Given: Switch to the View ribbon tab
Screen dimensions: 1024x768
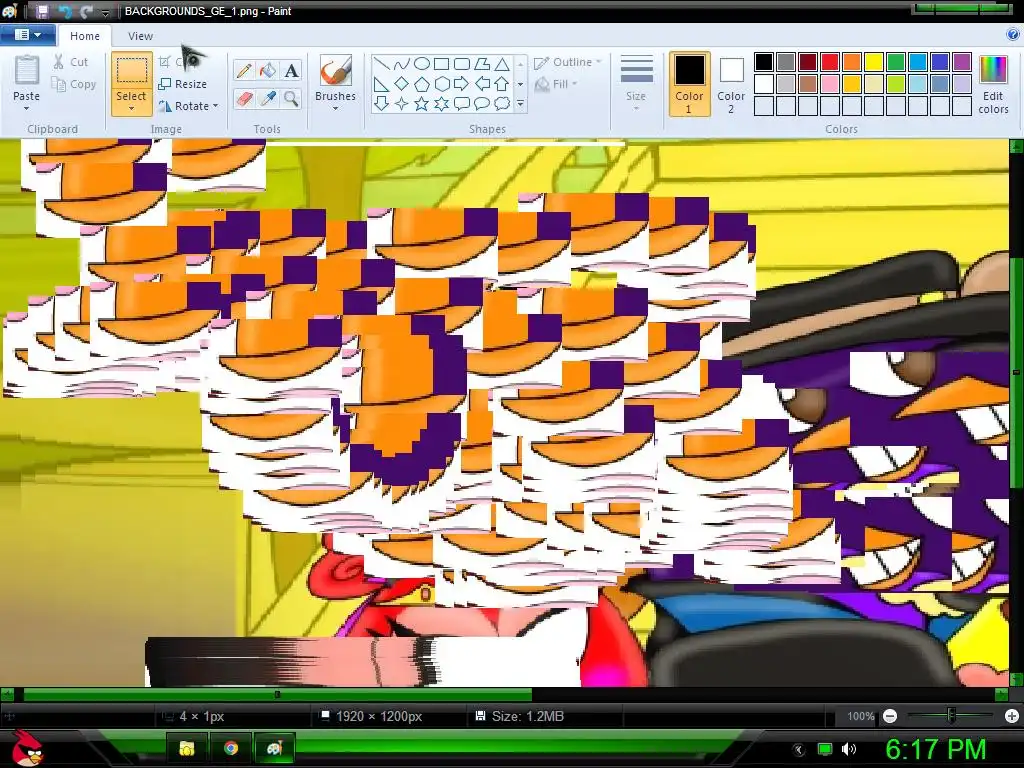Looking at the screenshot, I should (140, 36).
